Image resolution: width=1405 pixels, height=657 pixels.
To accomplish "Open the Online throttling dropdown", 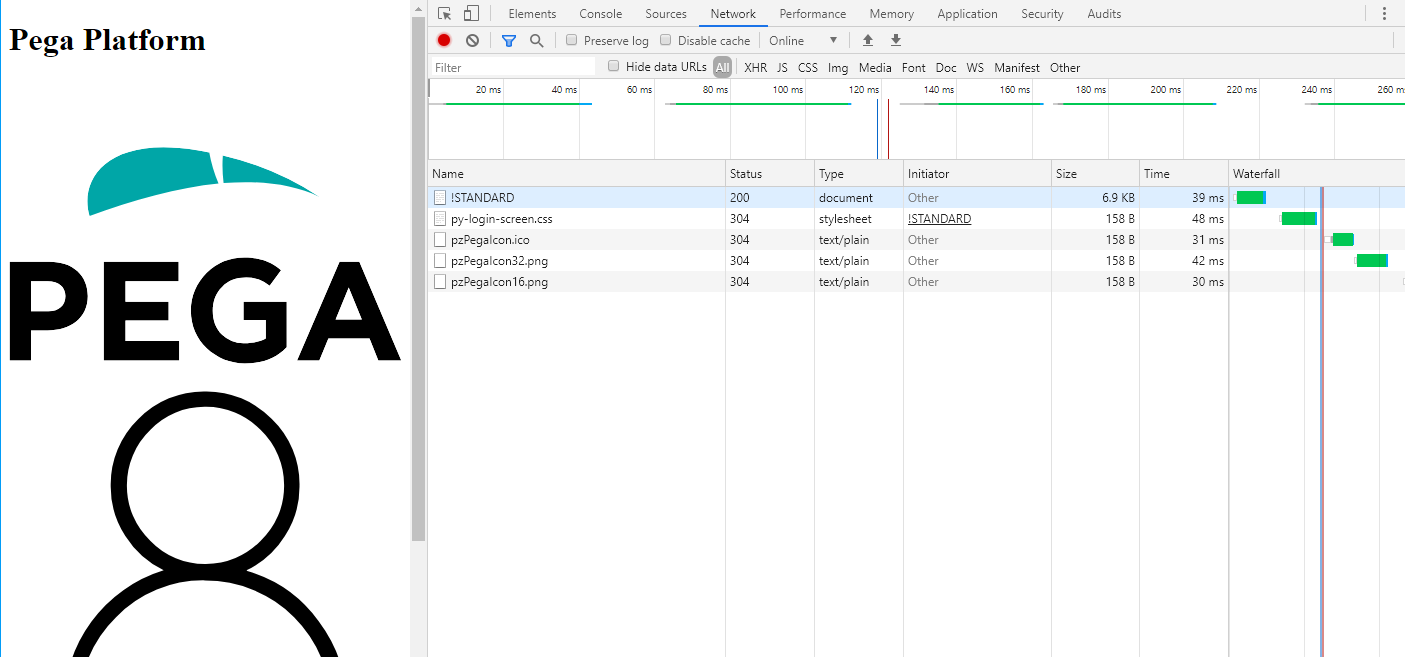I will pos(803,41).
